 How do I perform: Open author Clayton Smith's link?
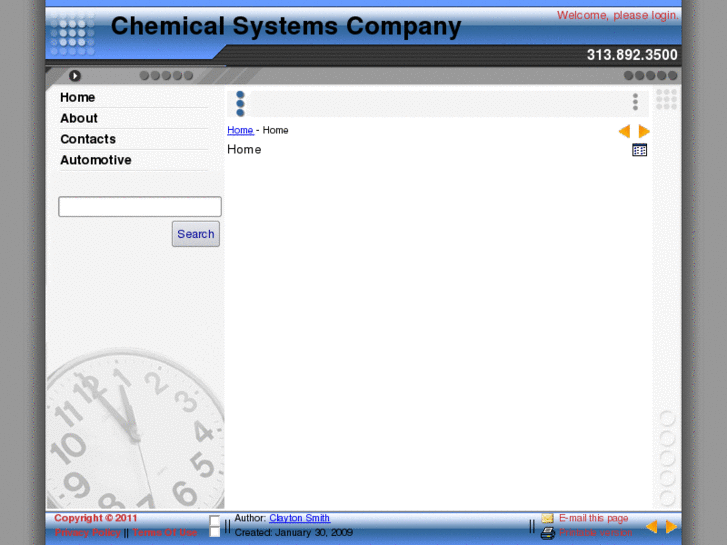[300, 518]
